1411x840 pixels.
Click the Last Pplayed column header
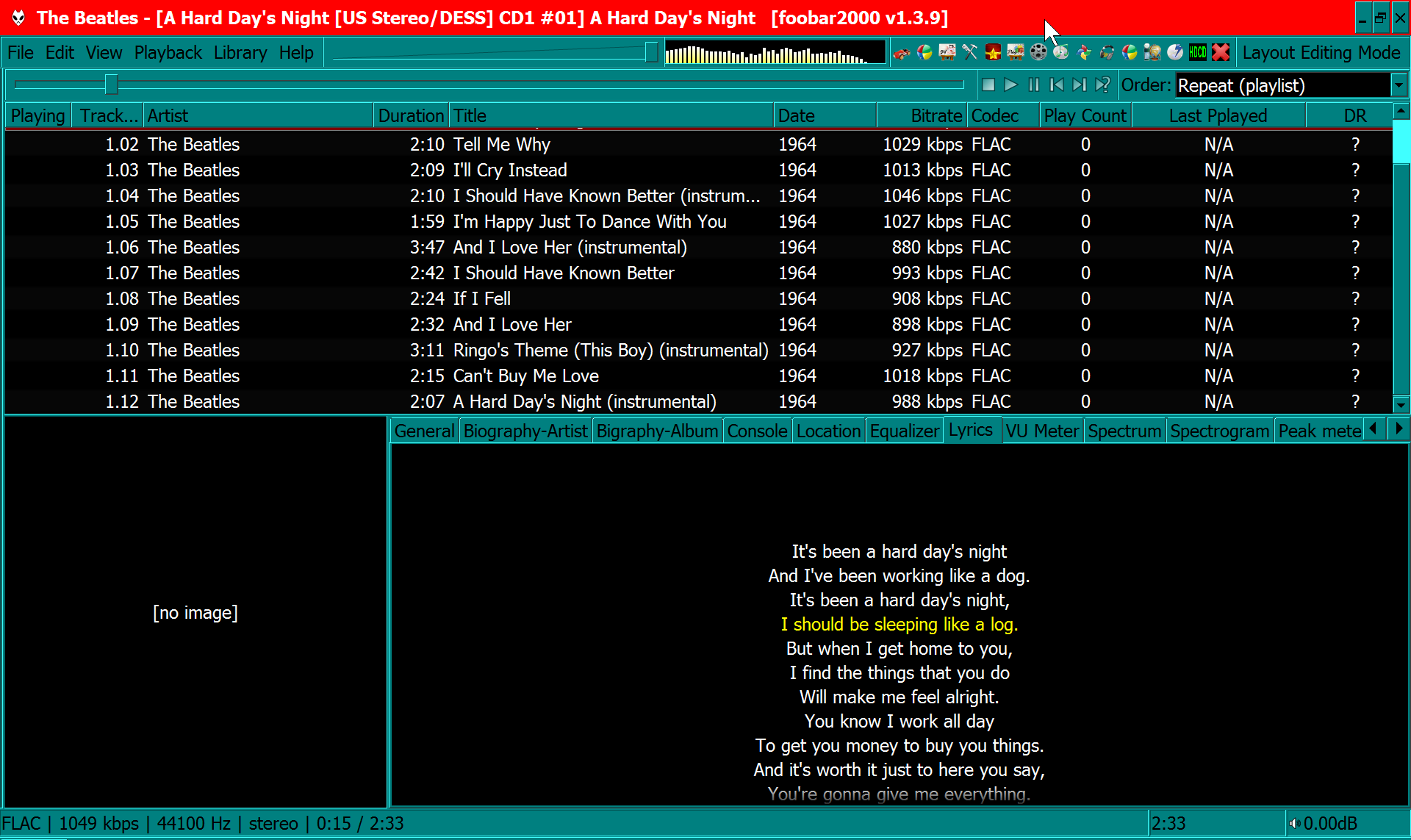tap(1218, 115)
